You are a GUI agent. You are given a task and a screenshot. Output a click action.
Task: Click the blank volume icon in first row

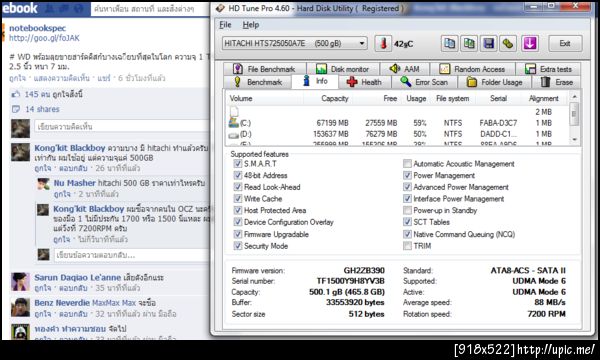234,111
